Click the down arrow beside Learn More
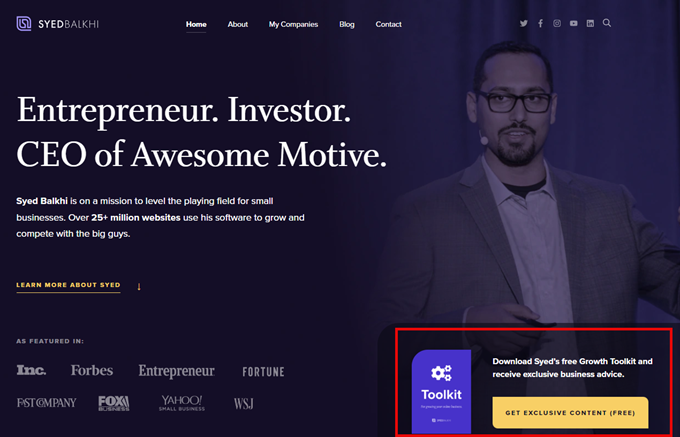 [x=139, y=287]
